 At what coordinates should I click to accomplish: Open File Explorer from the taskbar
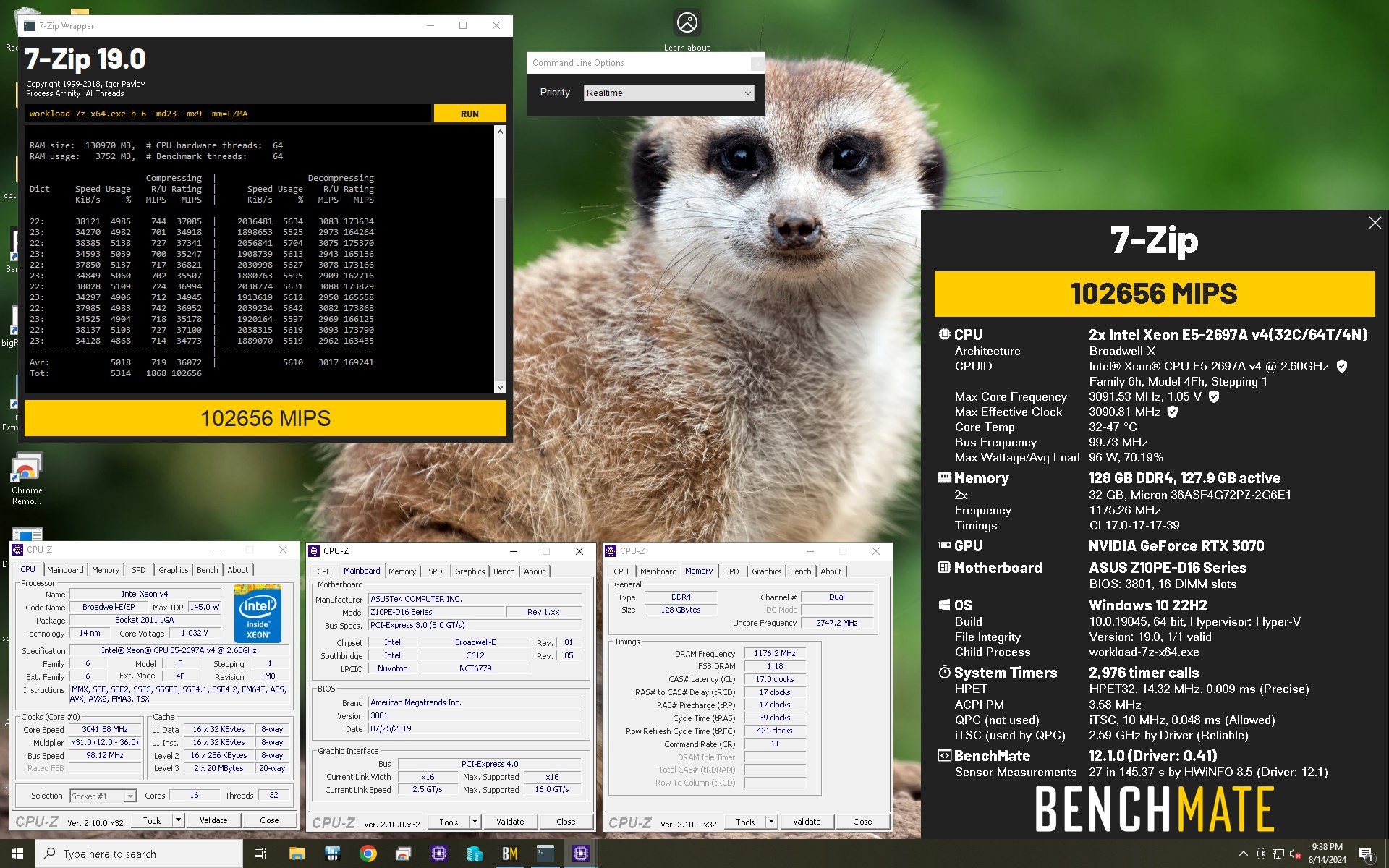(x=297, y=854)
